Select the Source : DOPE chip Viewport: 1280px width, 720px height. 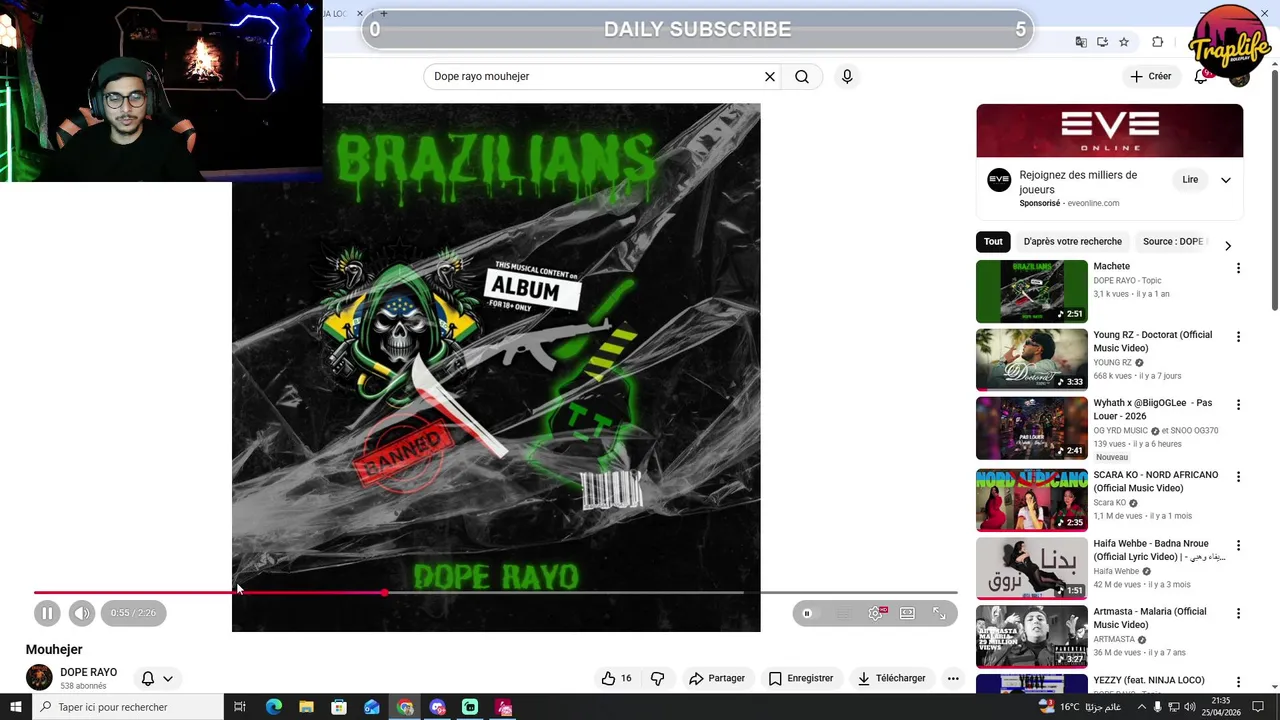pos(1174,241)
